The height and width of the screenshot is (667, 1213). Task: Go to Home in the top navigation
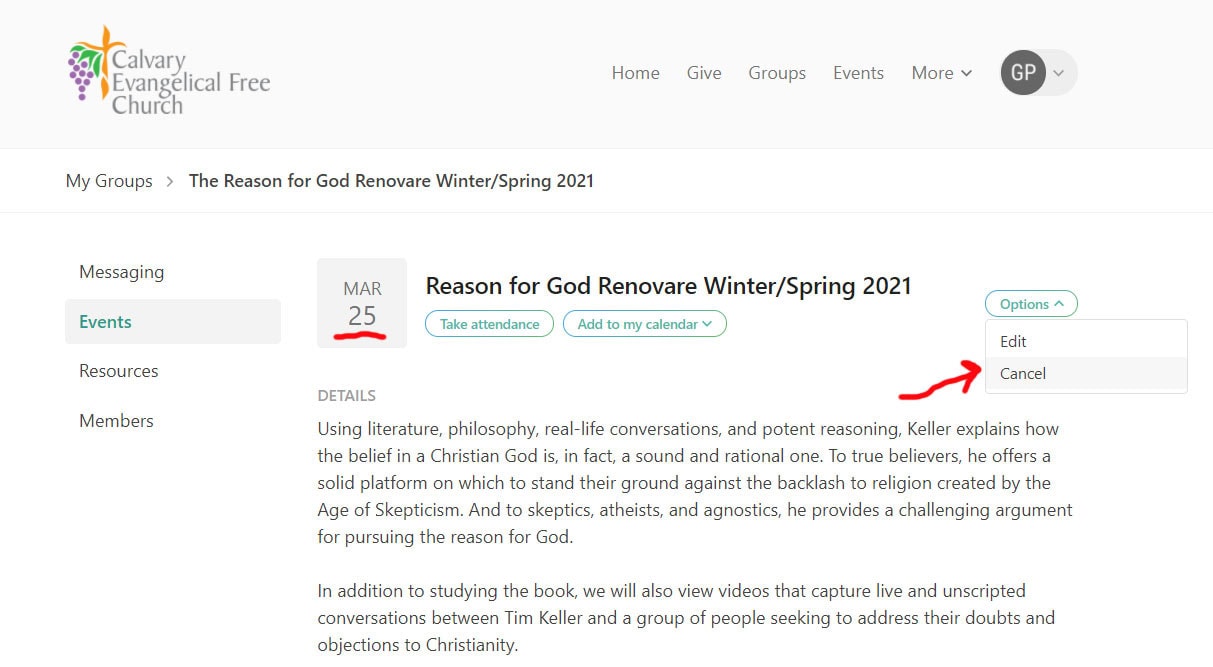[635, 73]
